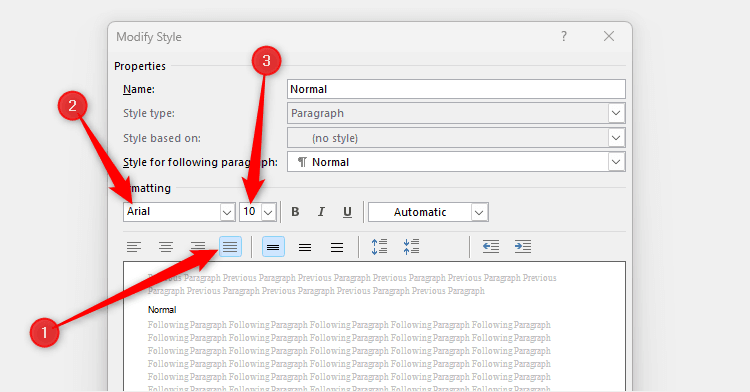Screen dimensions: 750x392
Task: Select align right paragraph icon
Action: pos(198,247)
